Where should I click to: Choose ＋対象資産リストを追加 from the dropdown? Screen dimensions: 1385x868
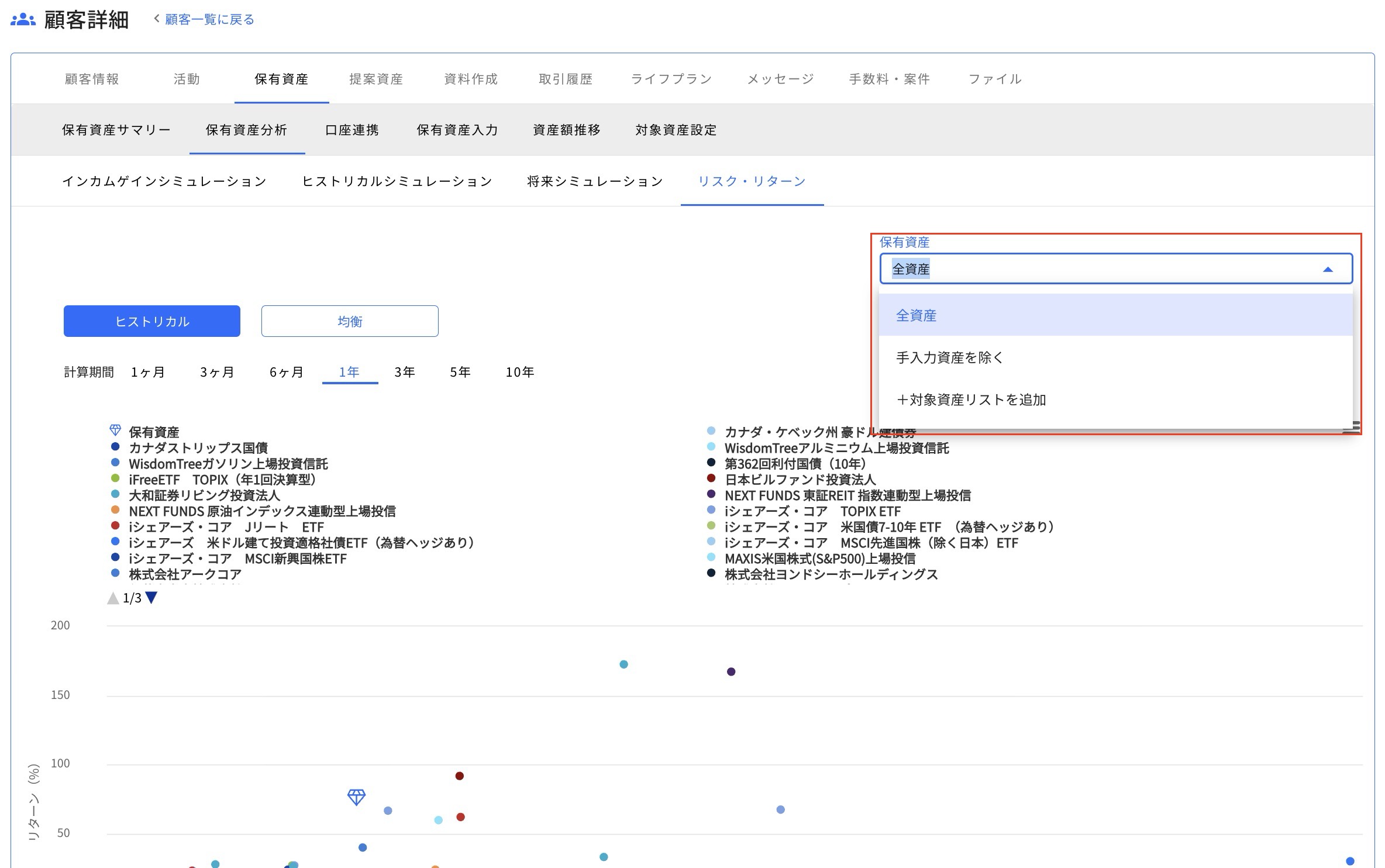(971, 399)
